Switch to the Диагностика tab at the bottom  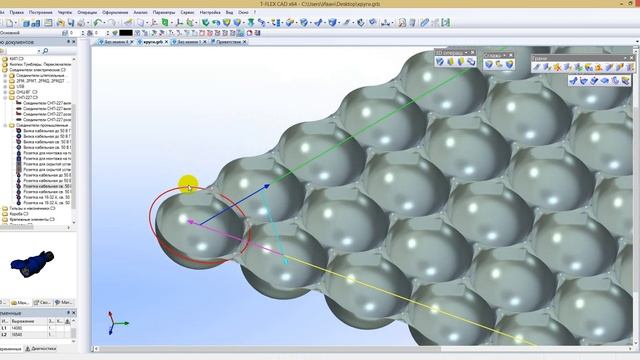click(41, 349)
